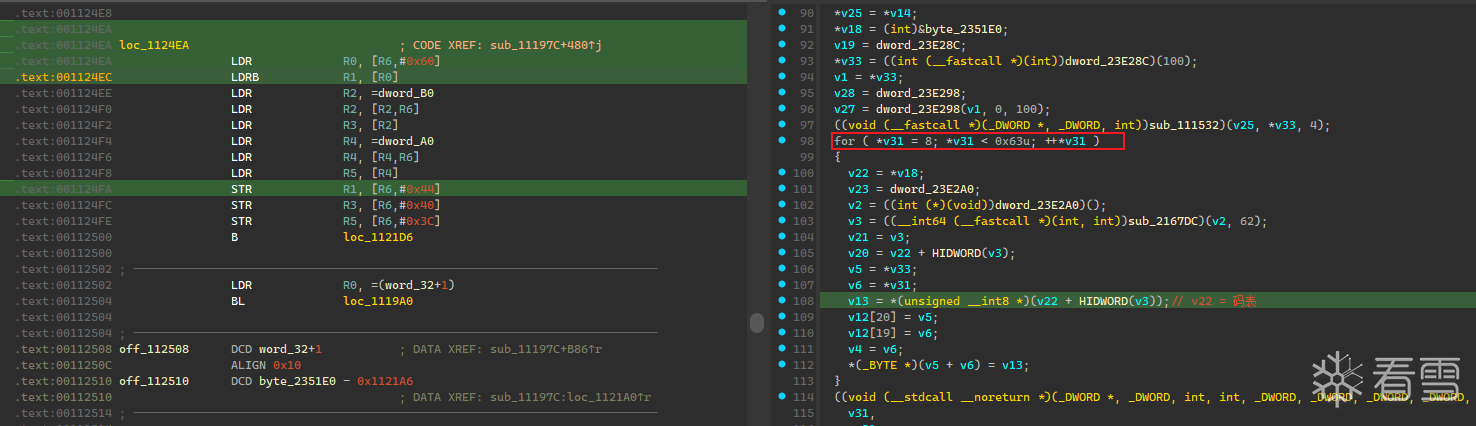This screenshot has width=1476, height=426.
Task: Click the vertical scrollbar thumb between panes
Action: point(758,323)
